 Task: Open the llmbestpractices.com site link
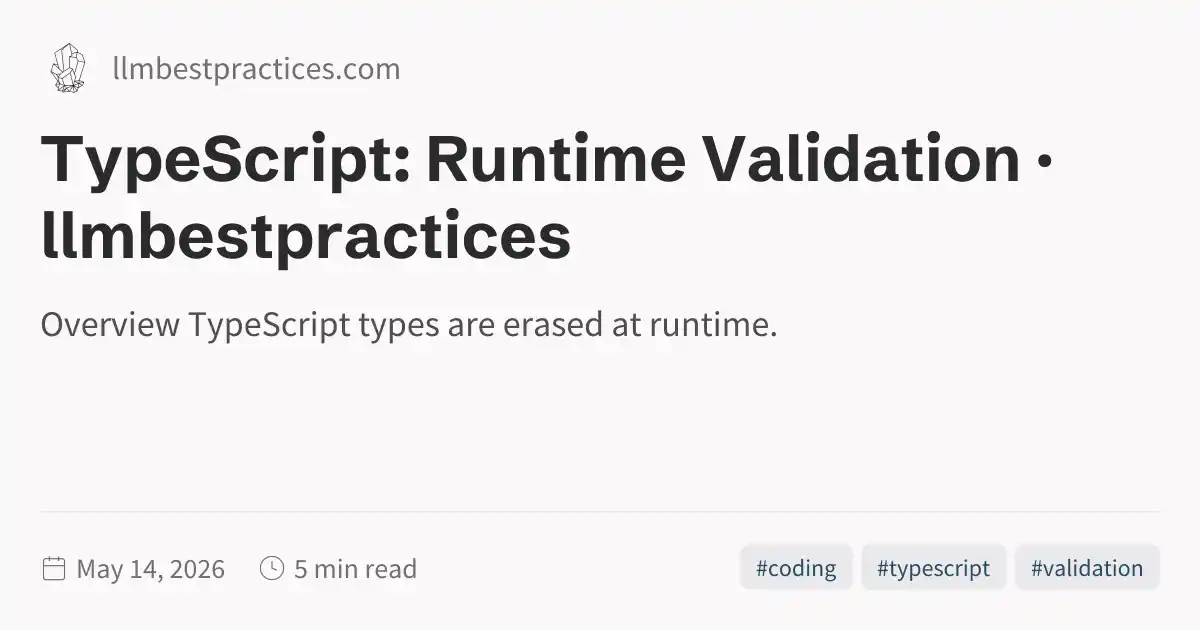pyautogui.click(x=256, y=69)
